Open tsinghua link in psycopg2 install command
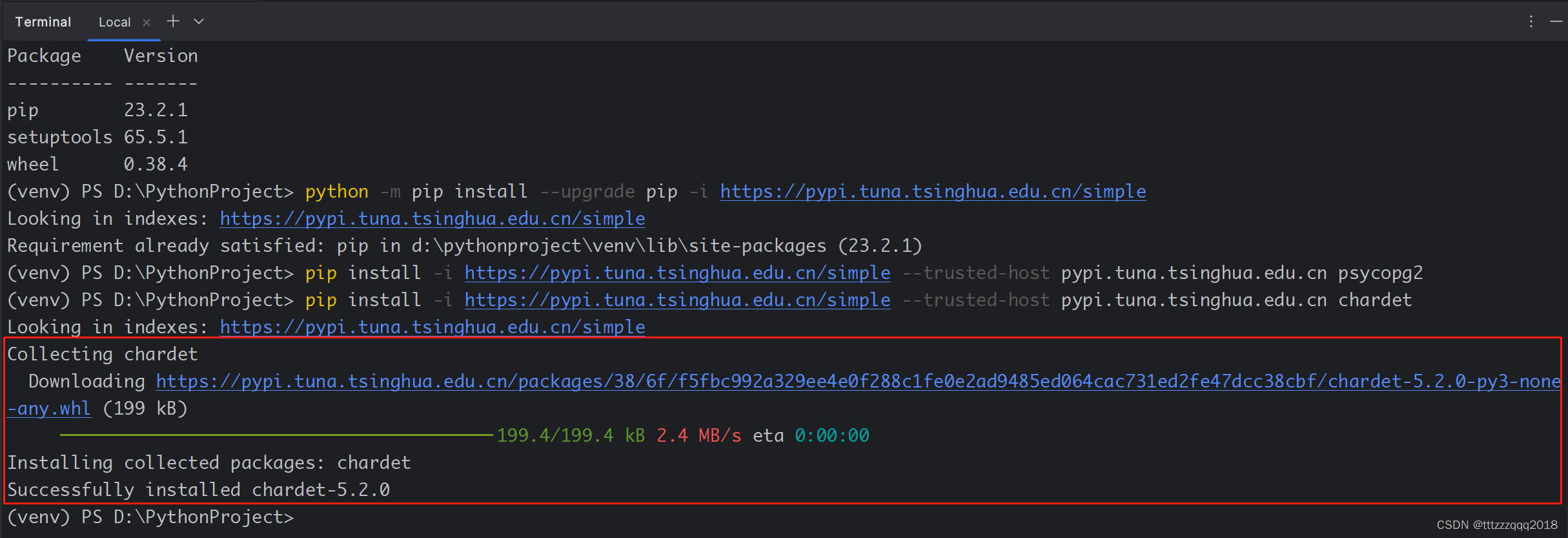Screen dimensions: 1568x538 tap(677, 273)
